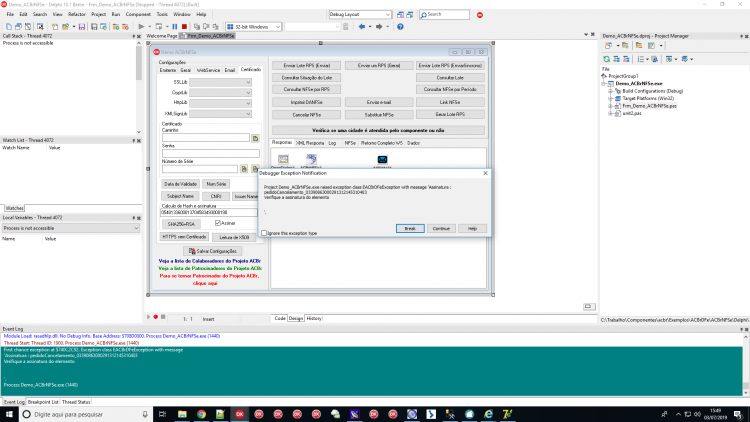Click the Run (green play) toolbar icon
750x422 pixels.
(141, 27)
